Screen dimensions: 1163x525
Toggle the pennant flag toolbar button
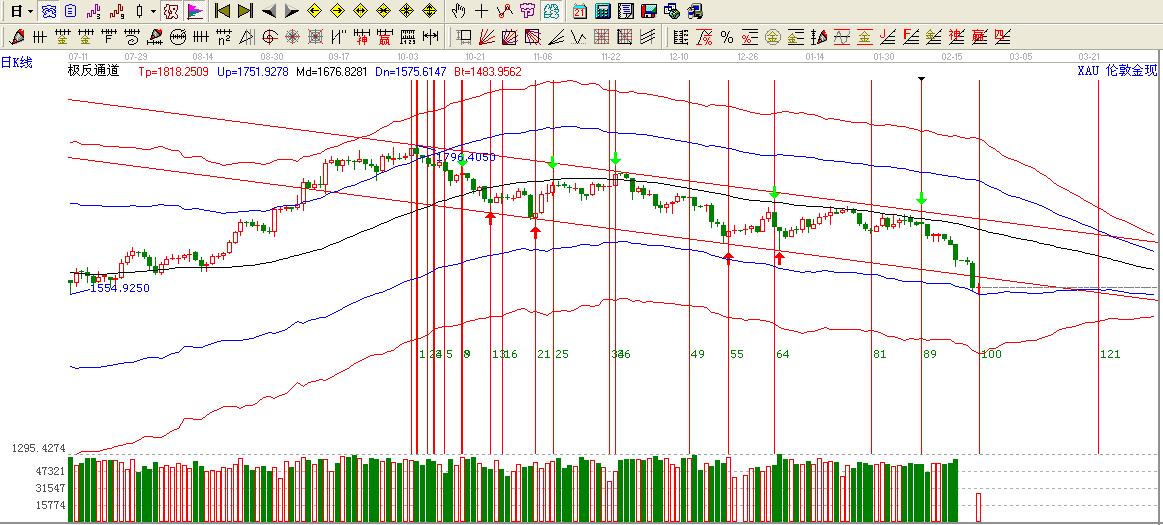[x=194, y=12]
